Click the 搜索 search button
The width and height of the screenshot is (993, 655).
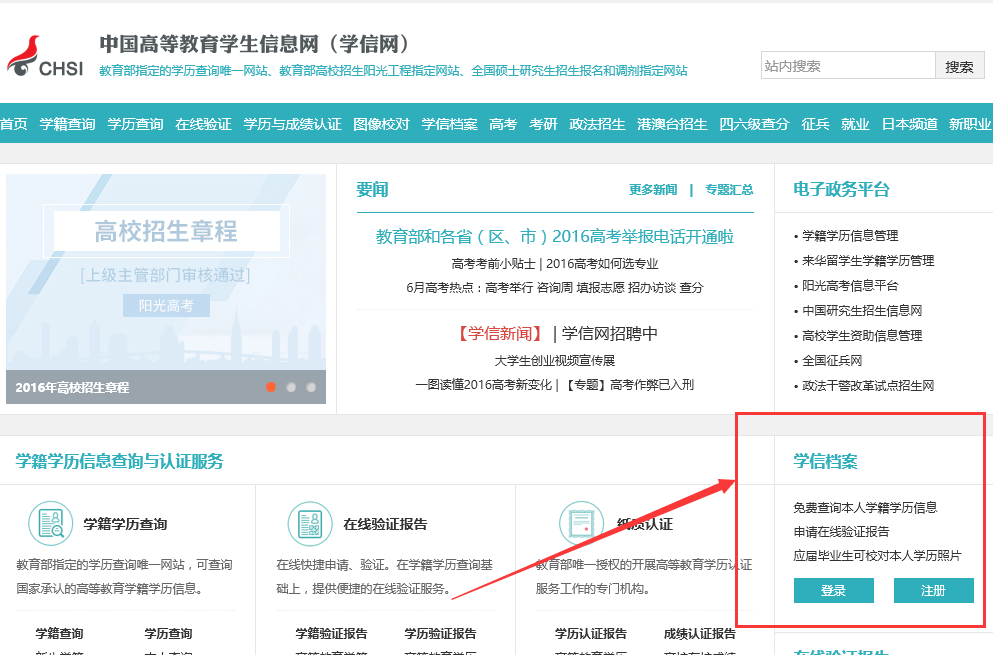[959, 66]
